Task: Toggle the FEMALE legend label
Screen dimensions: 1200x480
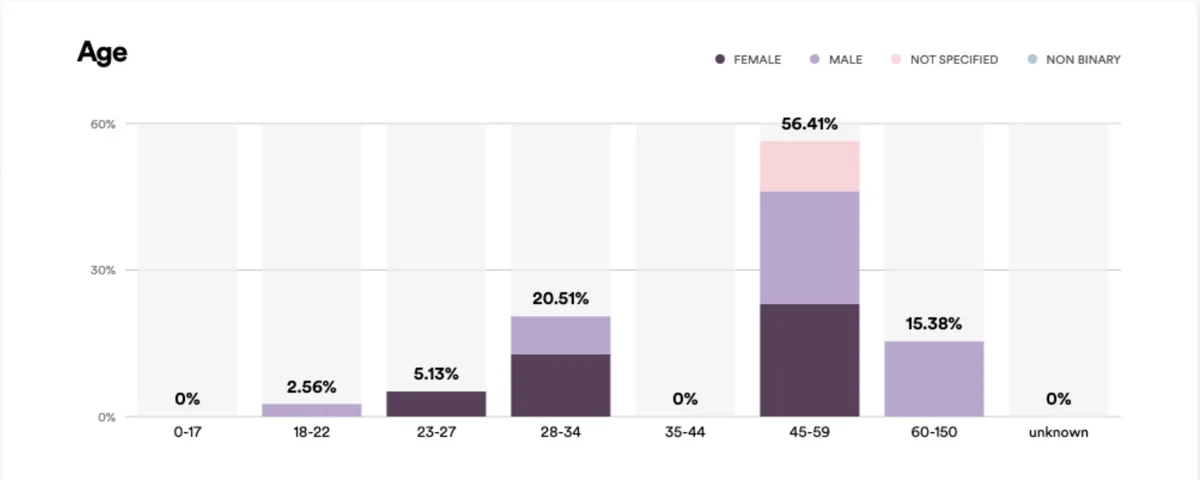Action: click(x=757, y=60)
